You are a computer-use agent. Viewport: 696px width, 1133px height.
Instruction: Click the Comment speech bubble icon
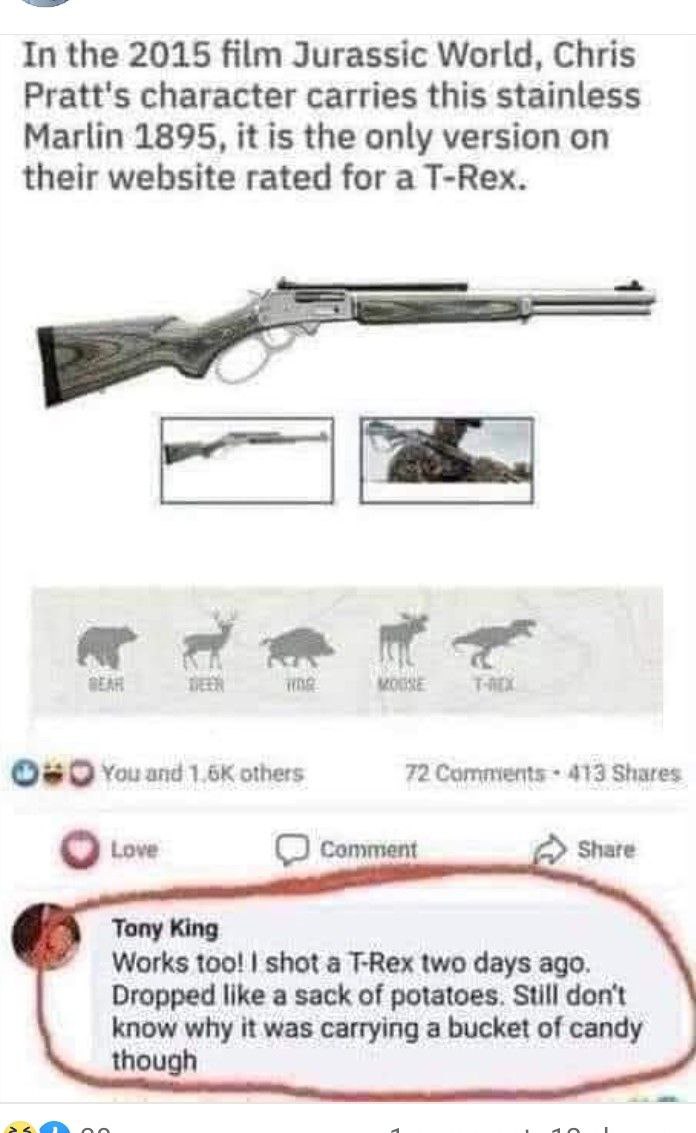(x=293, y=850)
